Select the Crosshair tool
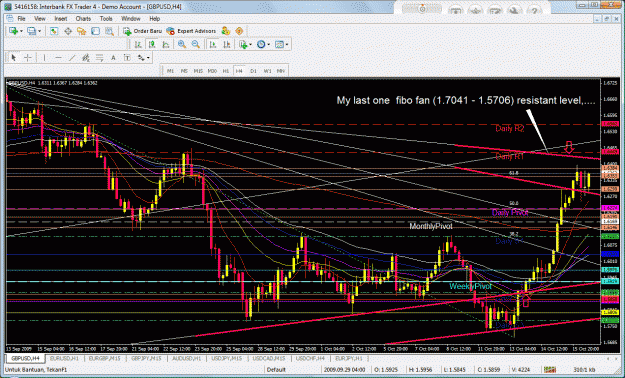The image size is (625, 378). coord(28,58)
